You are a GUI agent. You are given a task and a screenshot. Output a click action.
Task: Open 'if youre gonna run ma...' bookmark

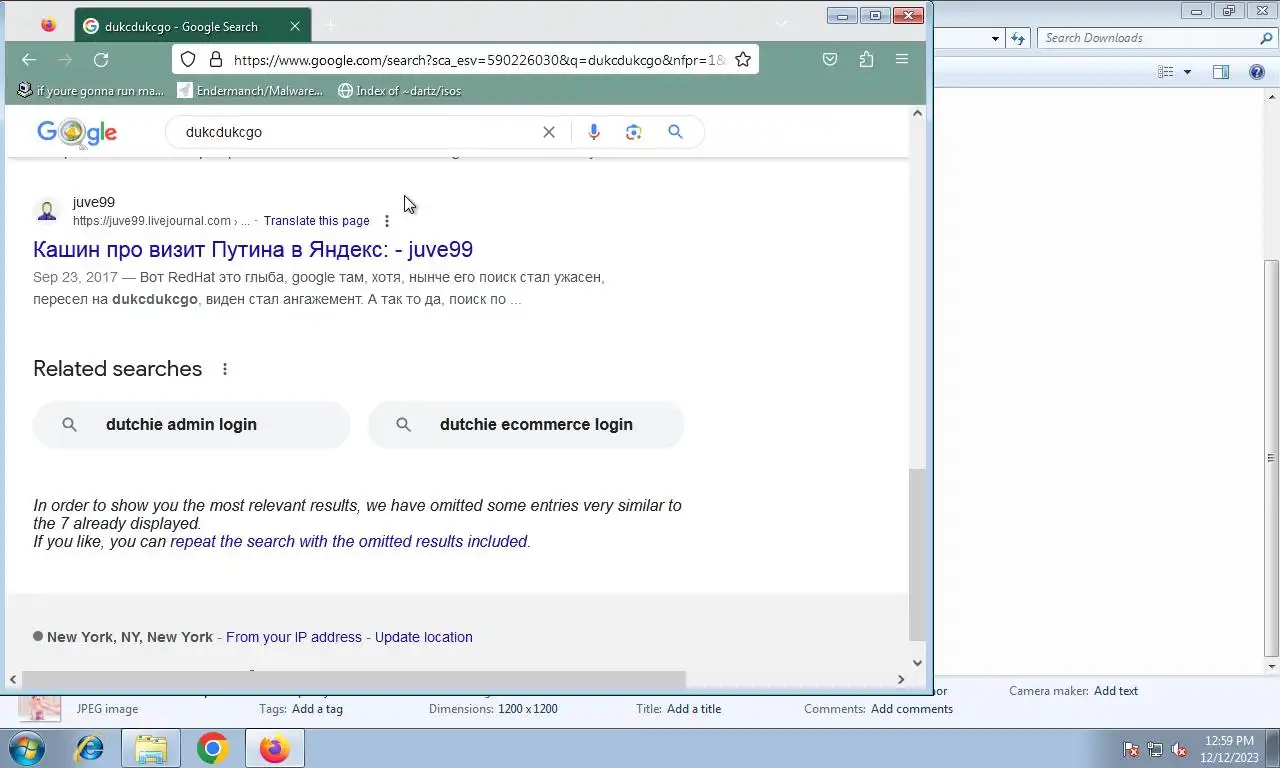click(x=91, y=91)
